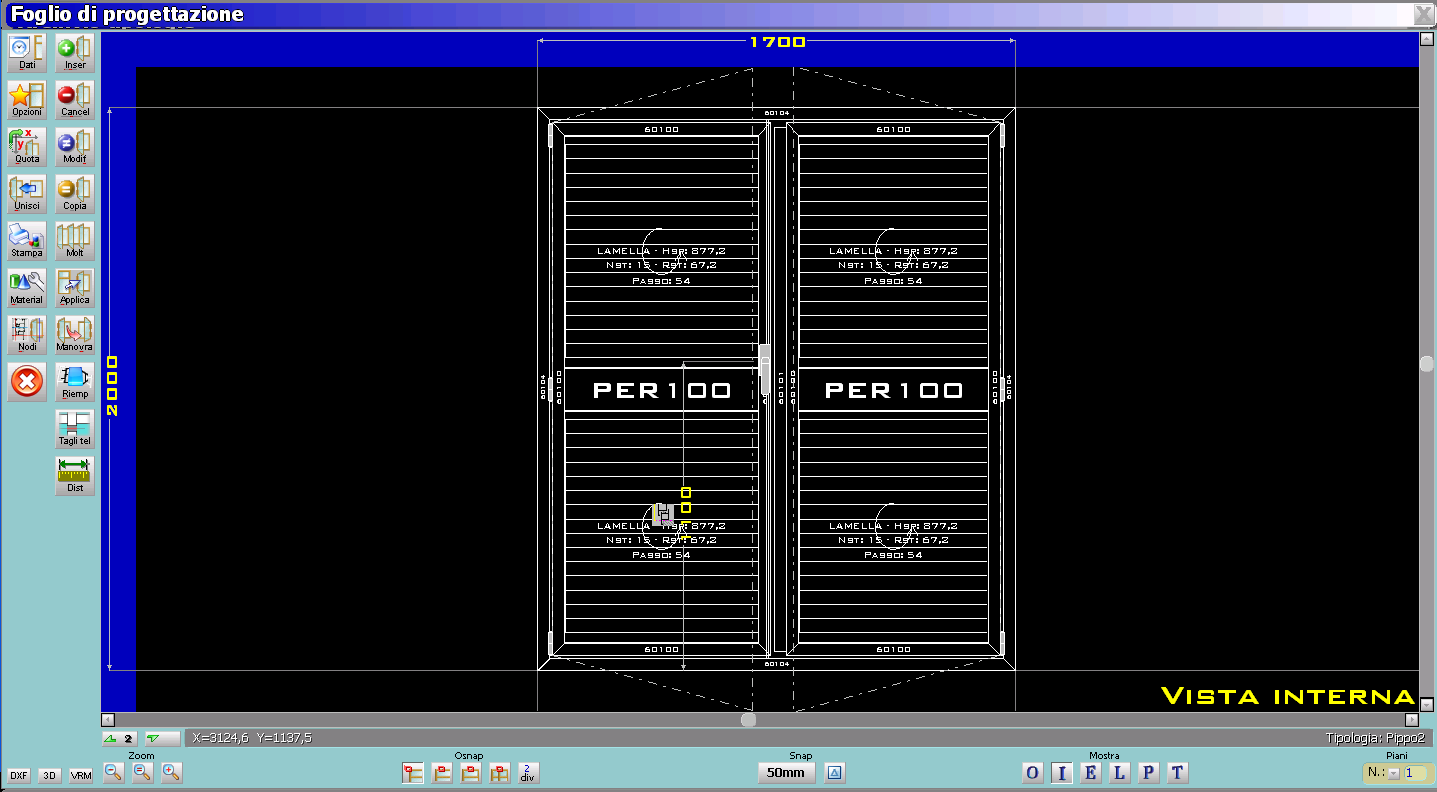Click the horizontal scrollbar thumb

748,719
